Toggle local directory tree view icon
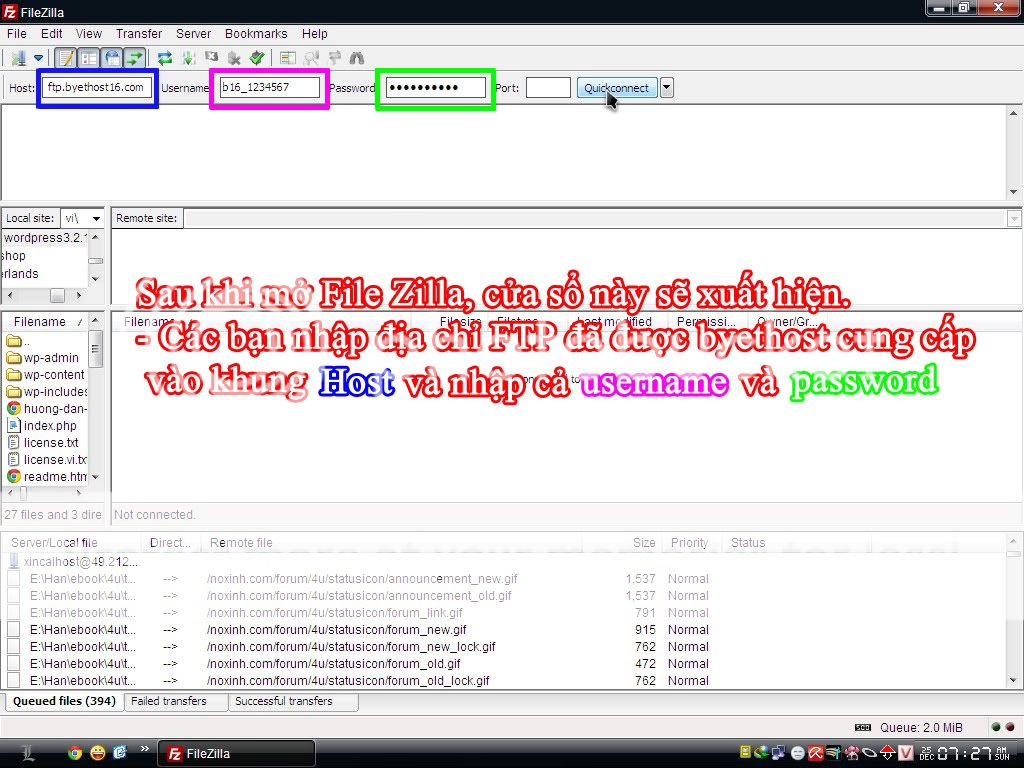 click(89, 58)
